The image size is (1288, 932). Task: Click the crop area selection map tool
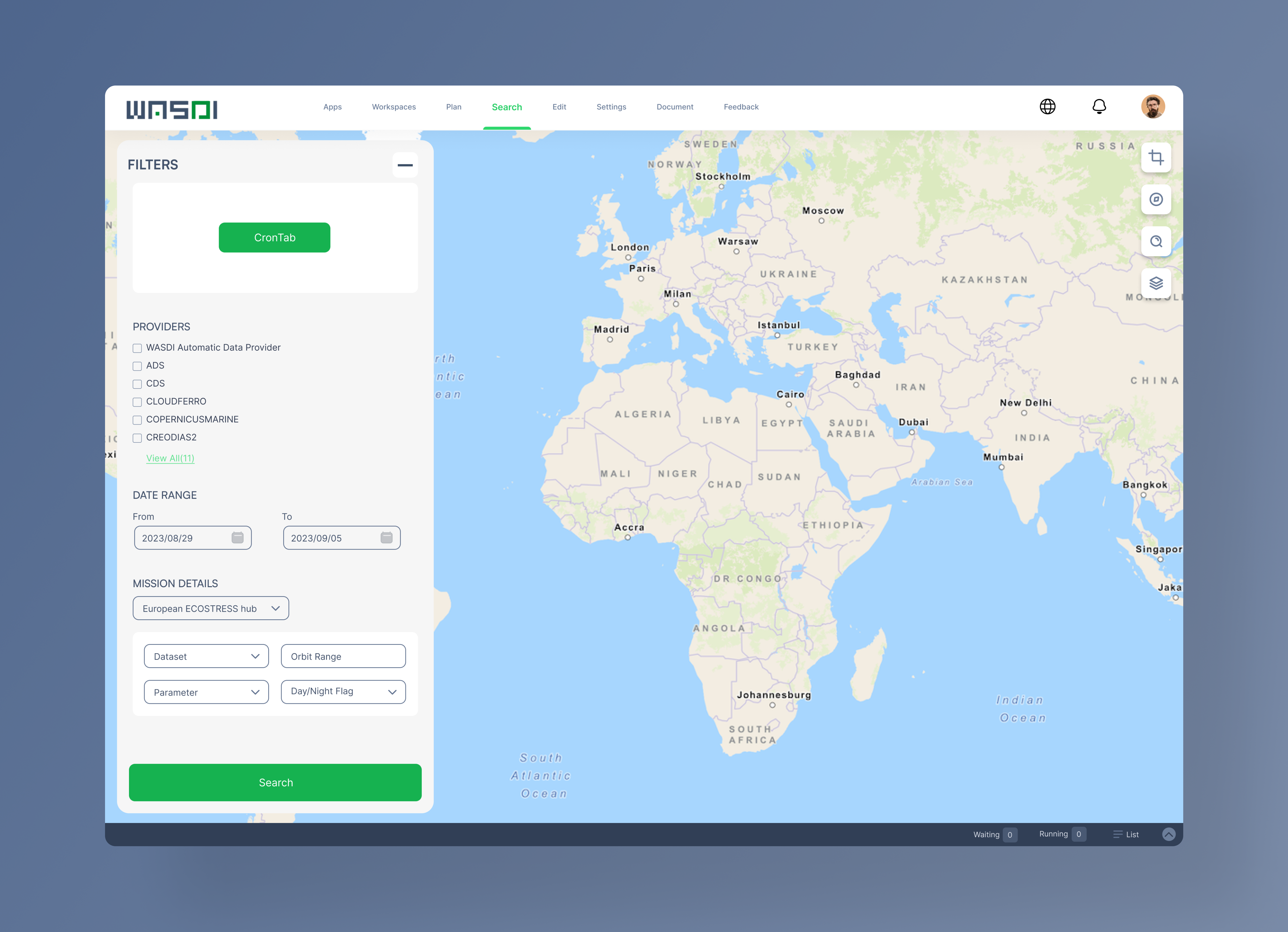coord(1156,157)
